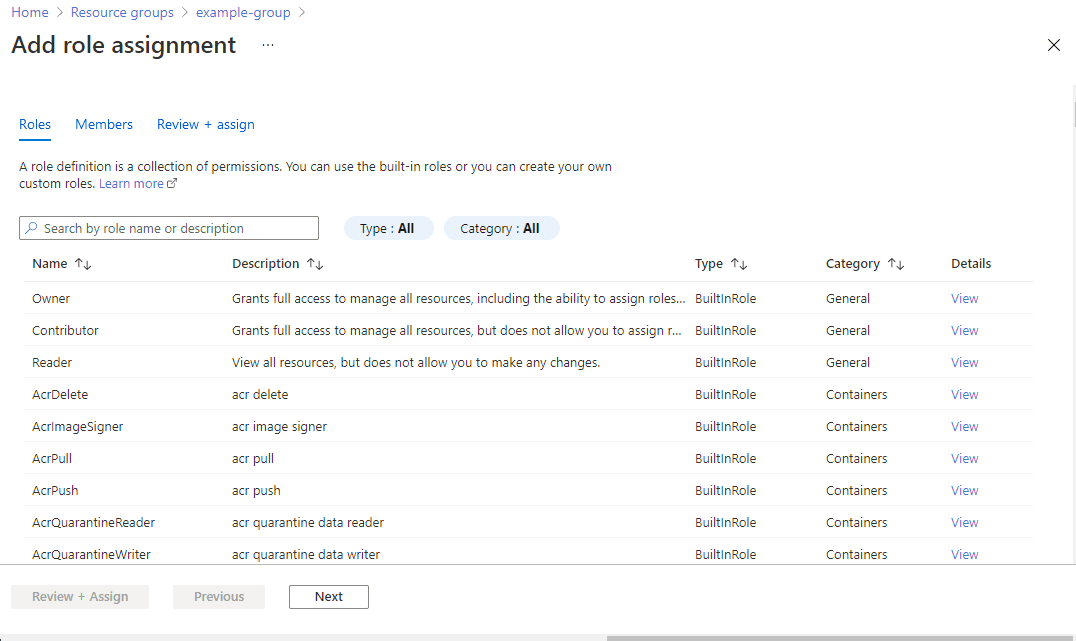
Task: Open example-group breadcrumb link
Action: tap(243, 12)
